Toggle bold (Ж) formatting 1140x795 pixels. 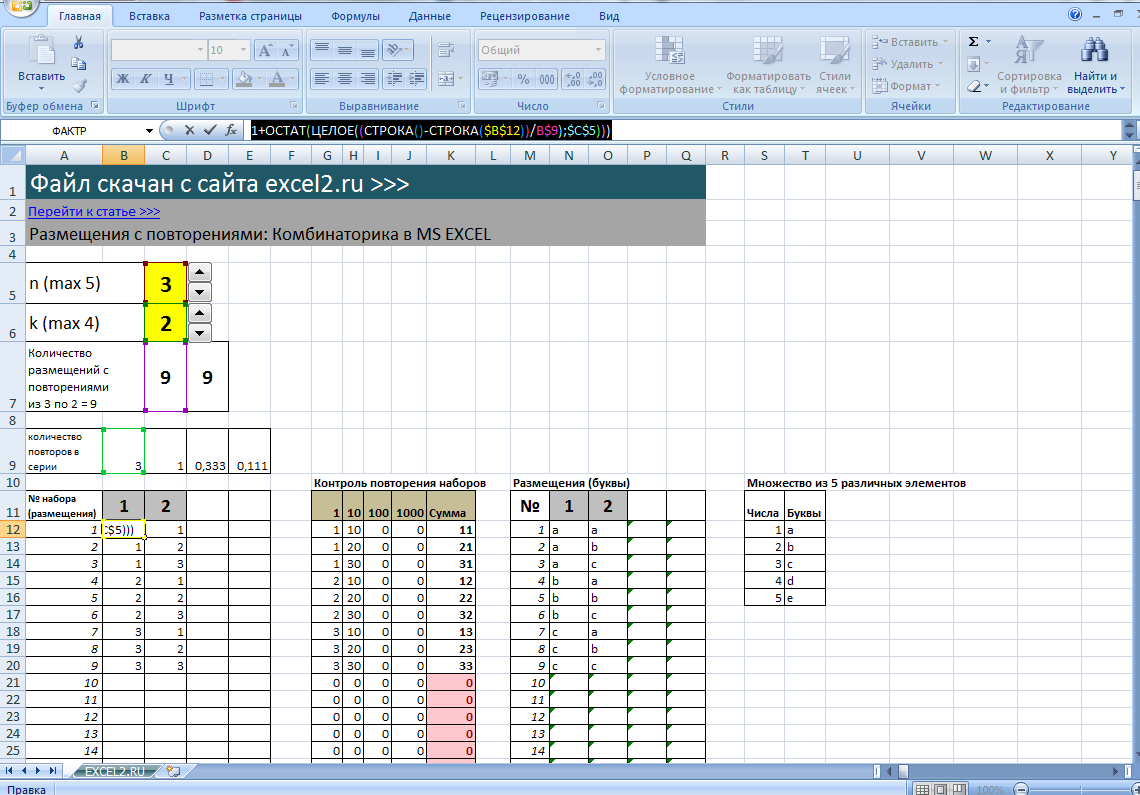tap(124, 79)
